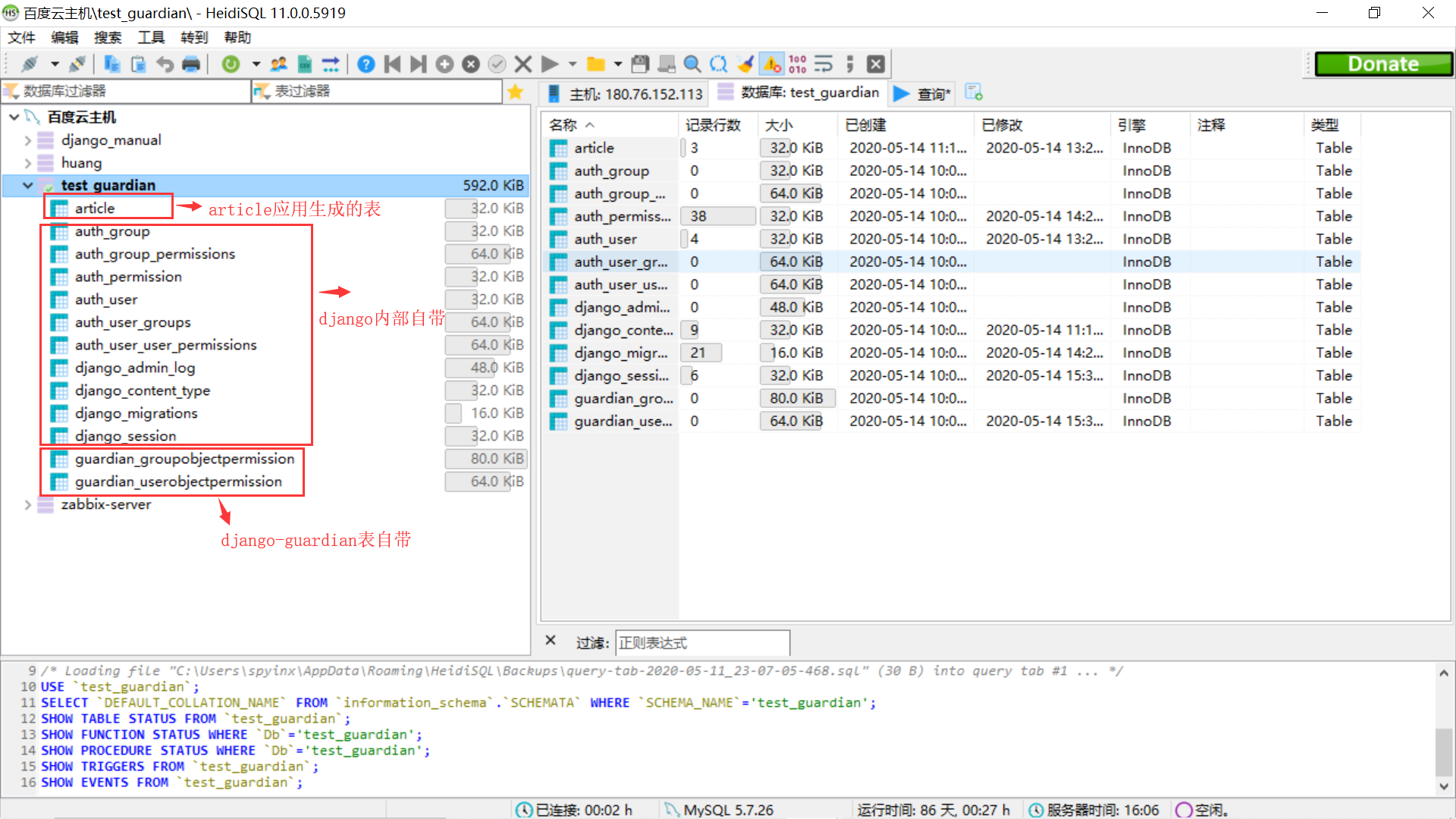Click the Print icon
Screen dimensions: 1456x819
point(191,64)
